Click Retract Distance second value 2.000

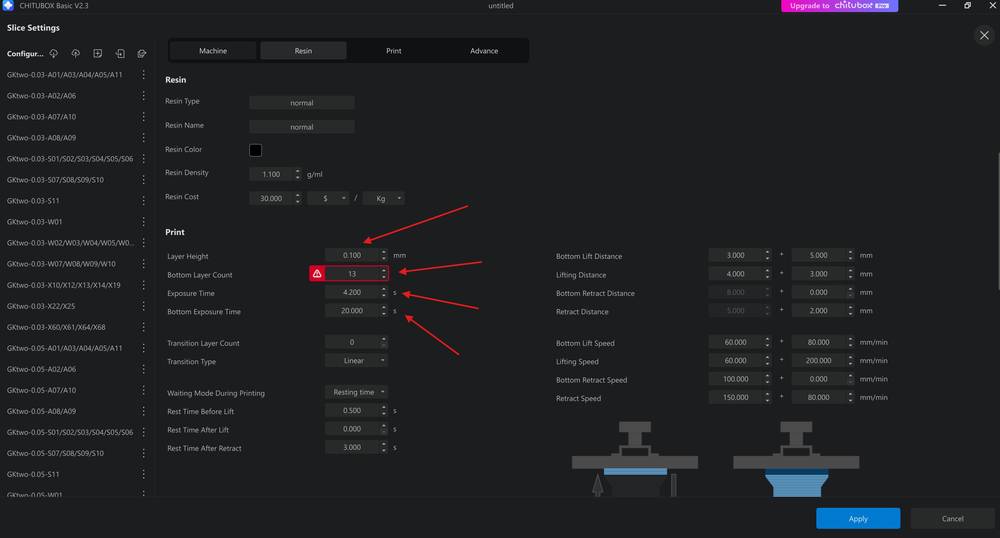[x=819, y=310]
